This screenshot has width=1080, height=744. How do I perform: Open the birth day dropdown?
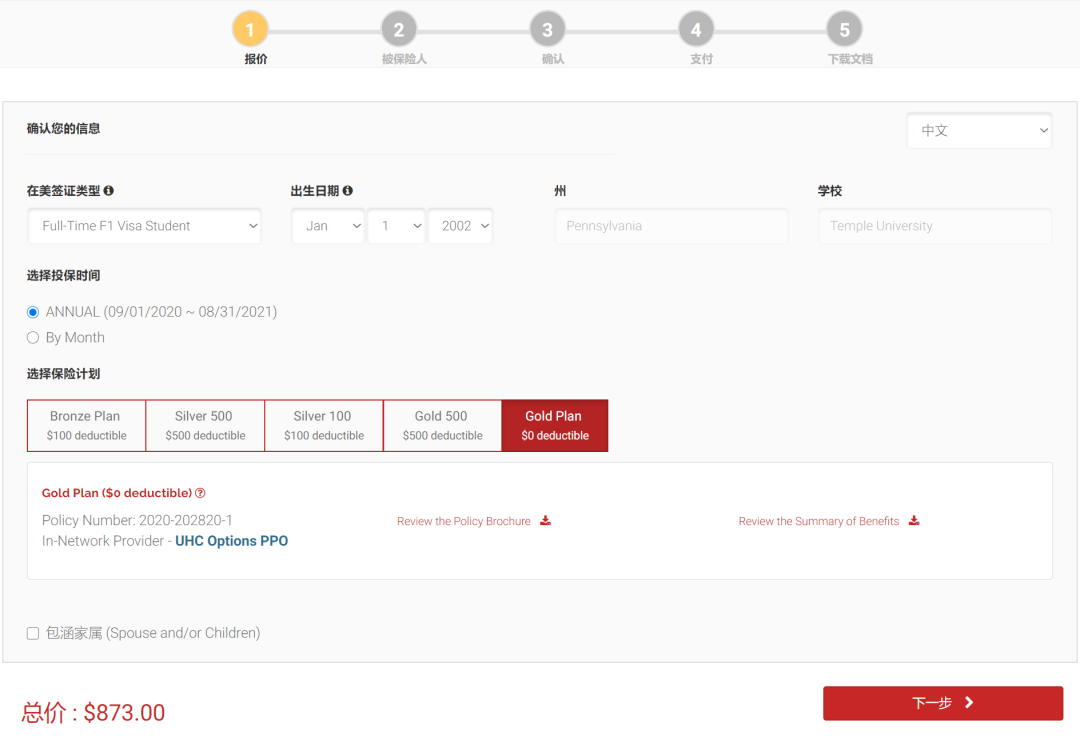tap(396, 226)
